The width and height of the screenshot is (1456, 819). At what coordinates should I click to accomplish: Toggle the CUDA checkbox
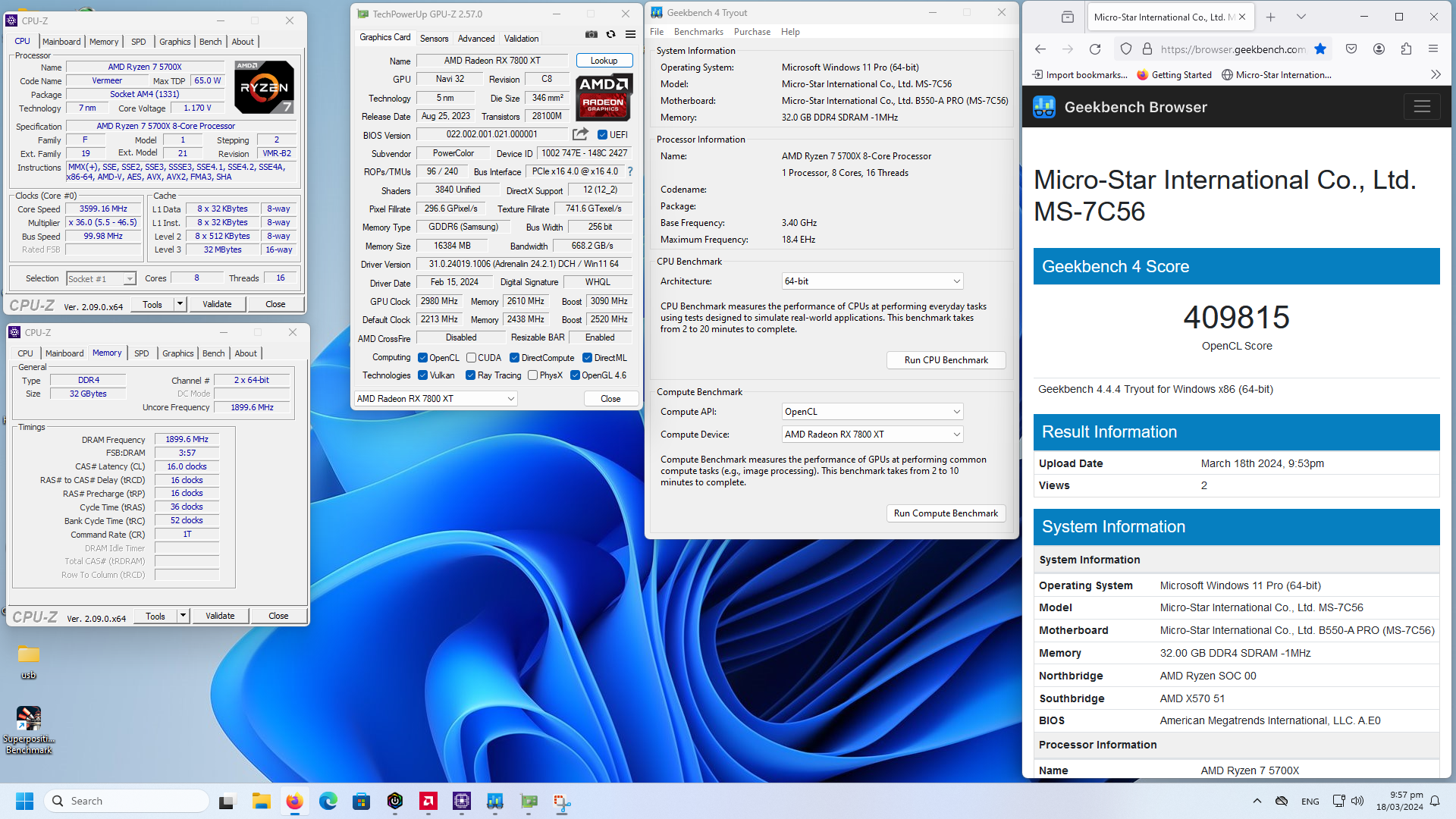[x=471, y=358]
